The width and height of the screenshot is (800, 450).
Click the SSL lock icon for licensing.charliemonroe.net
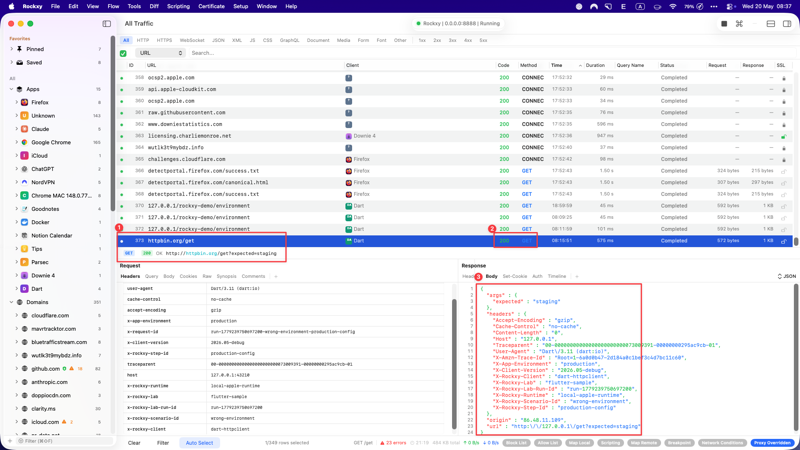click(x=784, y=136)
